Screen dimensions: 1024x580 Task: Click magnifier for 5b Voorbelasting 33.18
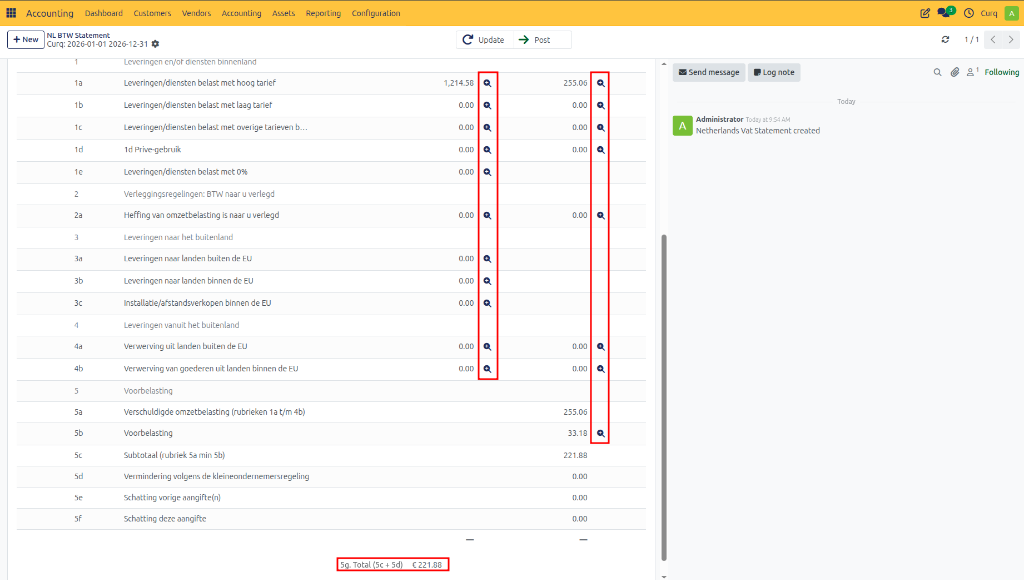[x=601, y=433]
